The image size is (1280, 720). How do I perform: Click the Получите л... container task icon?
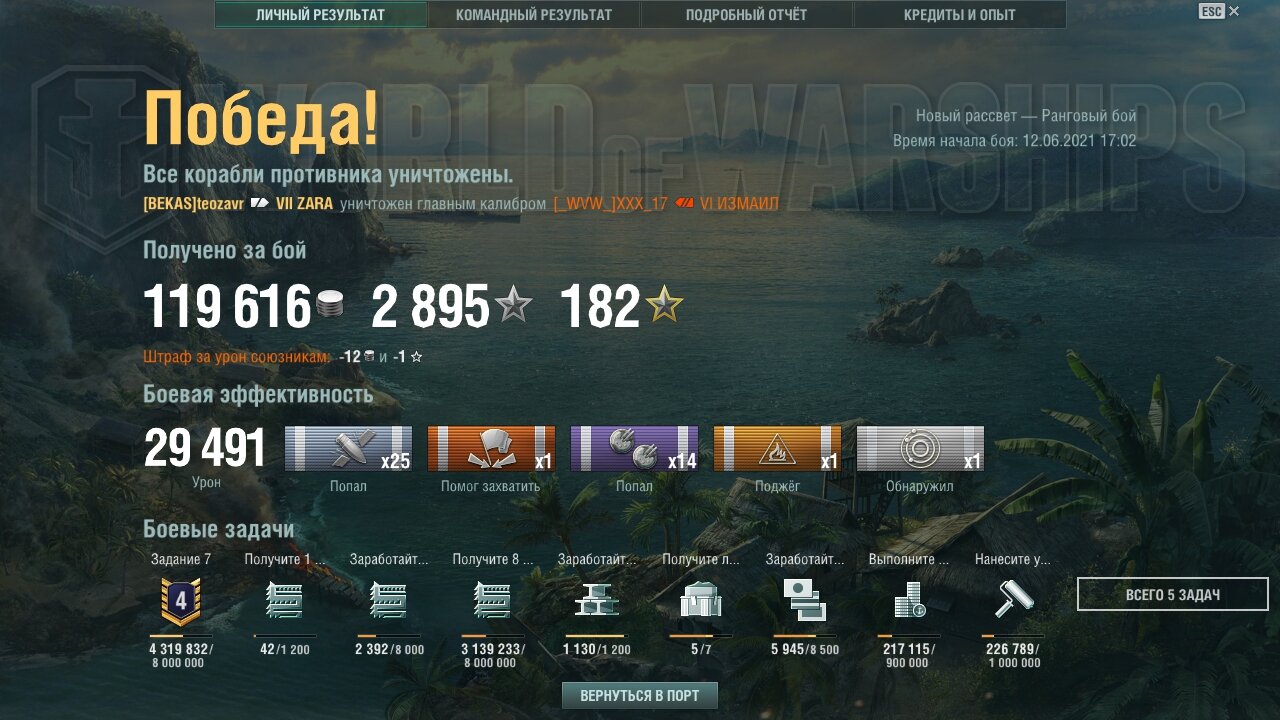700,599
